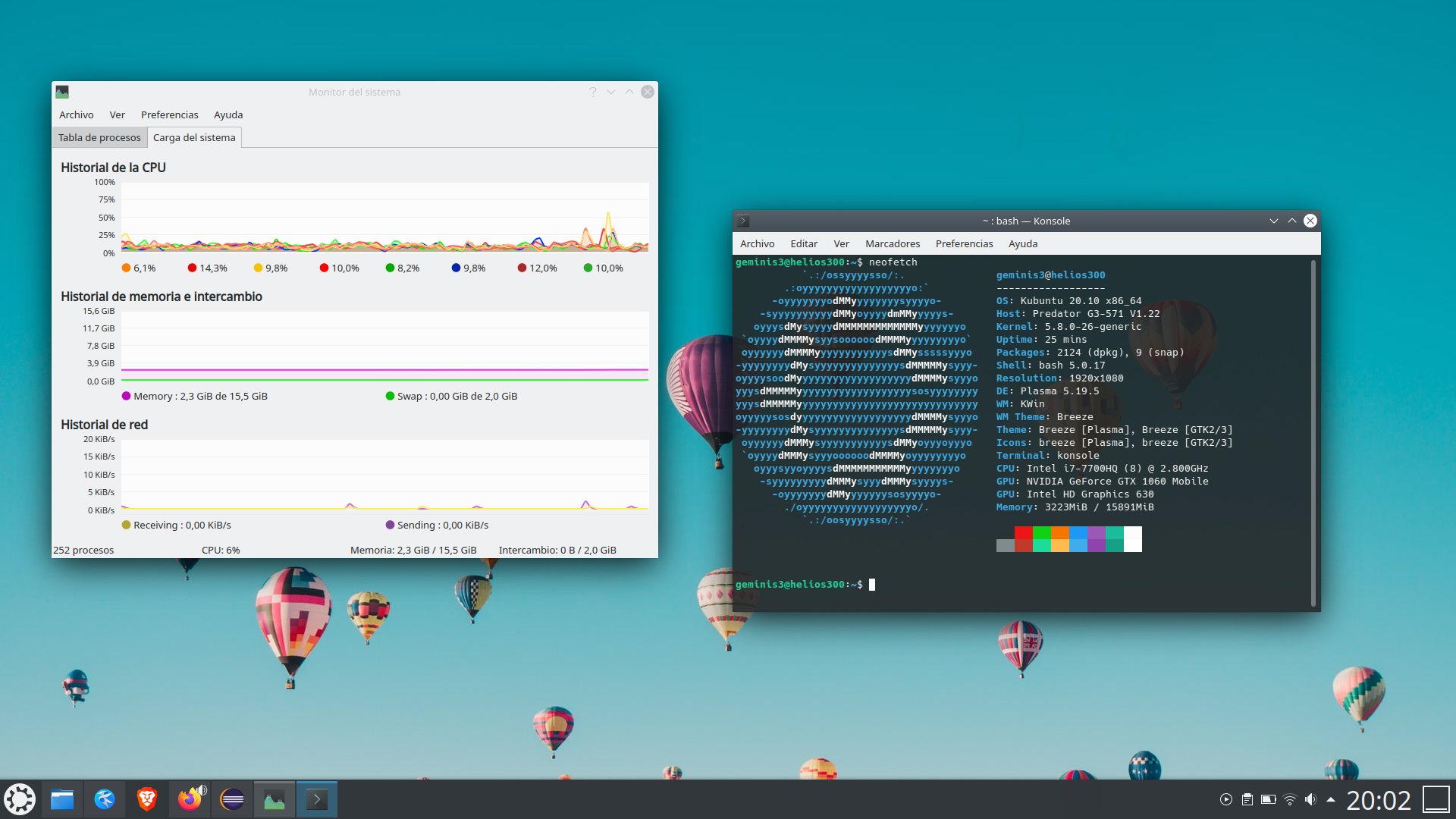The height and width of the screenshot is (819, 1456).
Task: Open media player tray indicator
Action: point(1226,799)
